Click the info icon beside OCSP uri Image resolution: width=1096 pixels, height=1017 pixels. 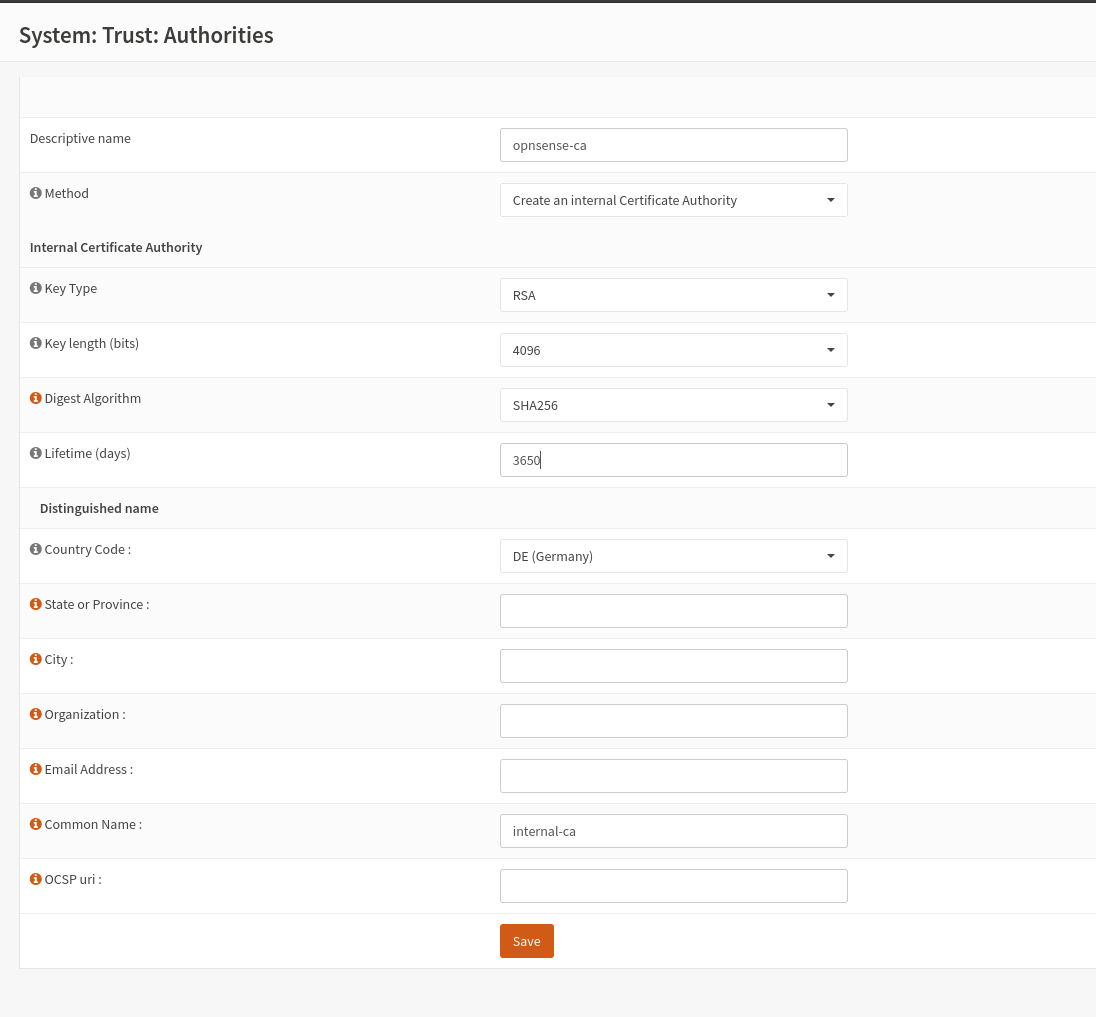pos(36,880)
